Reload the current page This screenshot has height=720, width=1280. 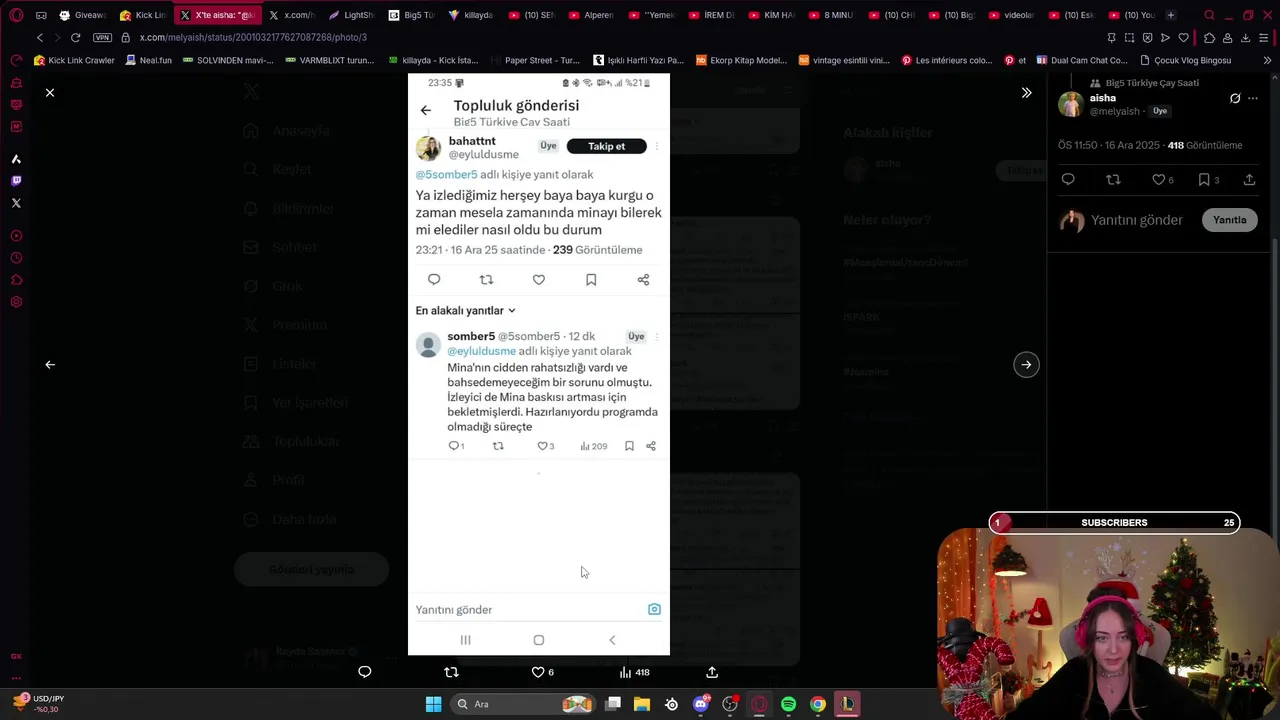tap(75, 37)
